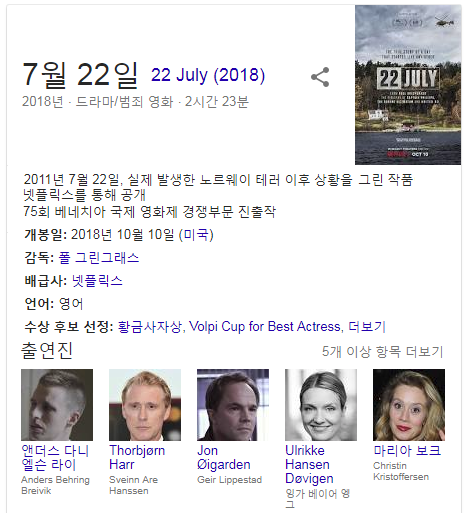
Task: Click the share icon
Action: click(x=320, y=77)
